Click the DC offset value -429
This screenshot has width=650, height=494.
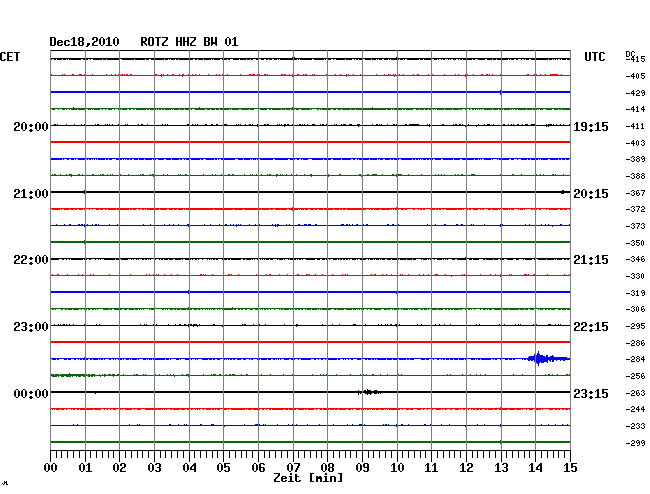point(635,93)
